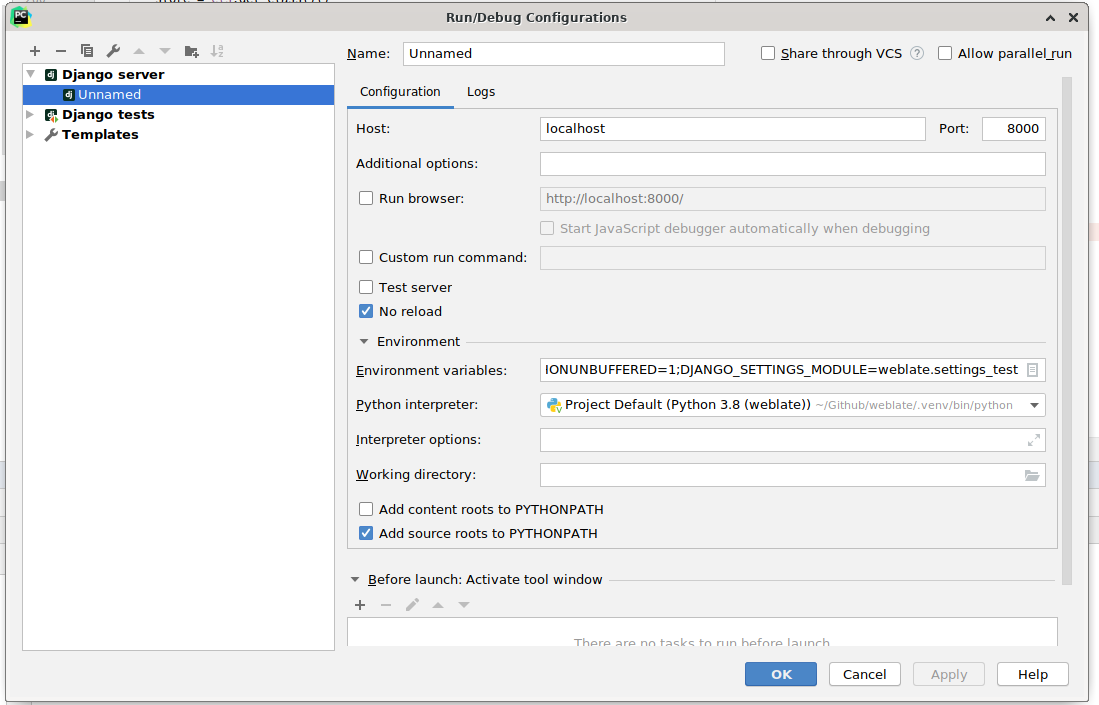Add a new run configuration with plus icon
This screenshot has height=705, width=1099.
coord(35,50)
